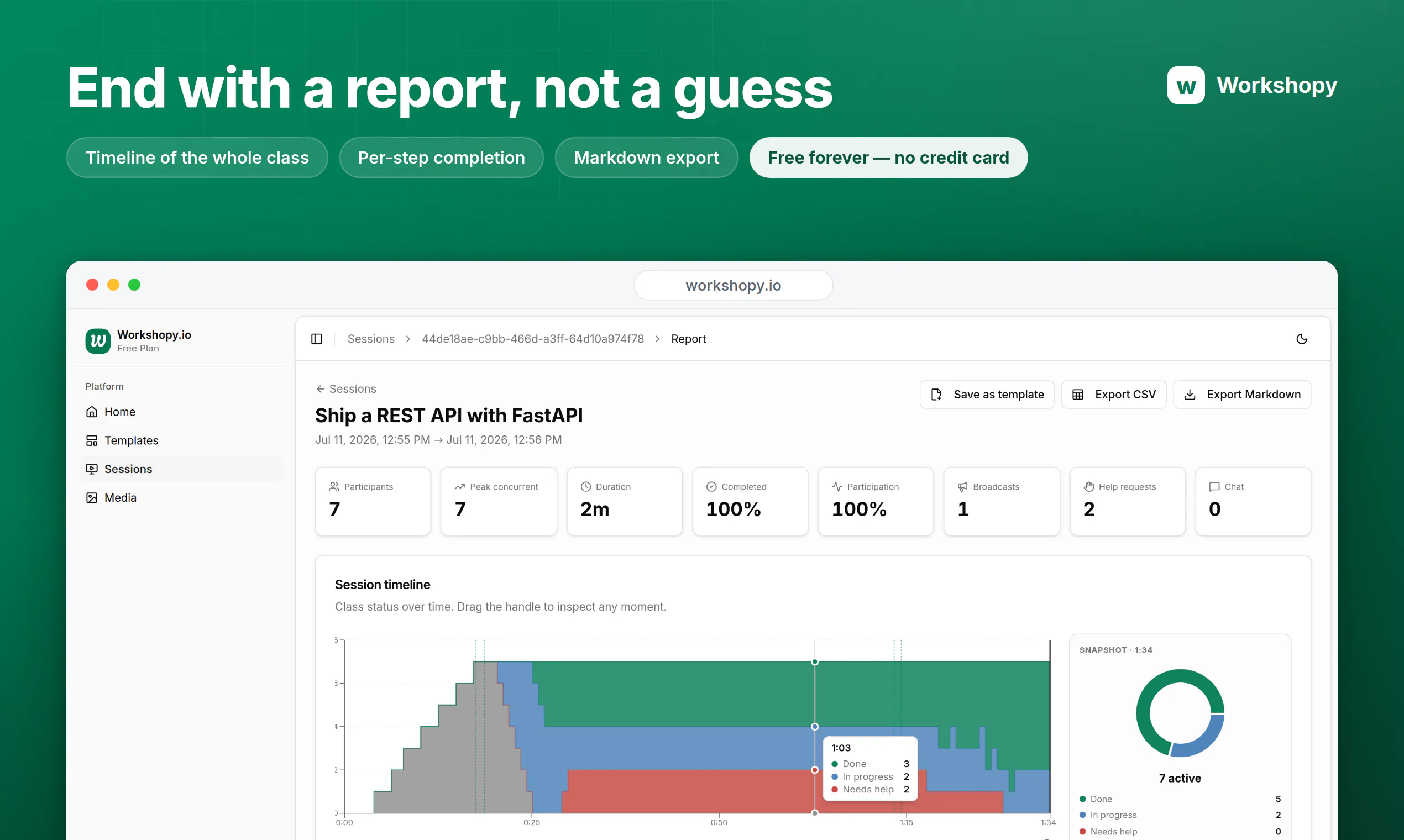The width and height of the screenshot is (1404, 840).
Task: Click the timeline marker on the Done/In progress boundary
Action: click(x=815, y=727)
